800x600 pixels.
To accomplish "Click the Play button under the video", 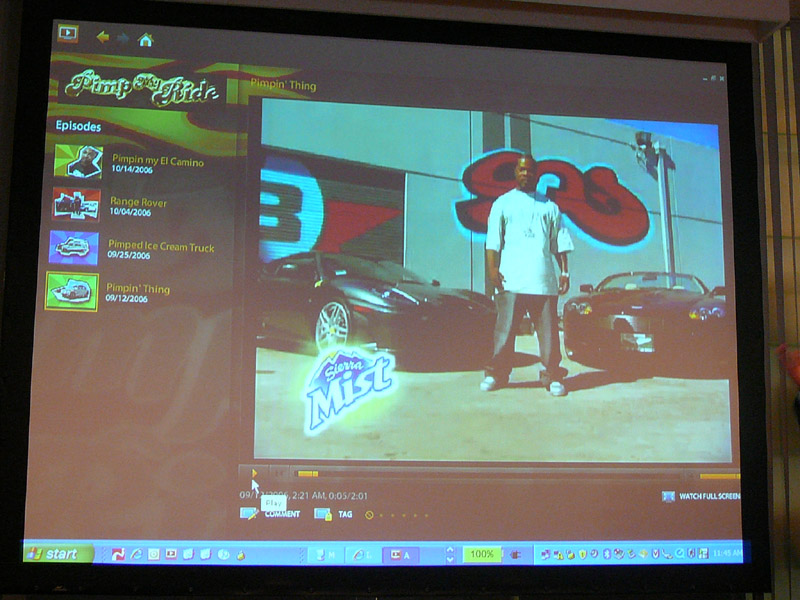I will [x=254, y=473].
